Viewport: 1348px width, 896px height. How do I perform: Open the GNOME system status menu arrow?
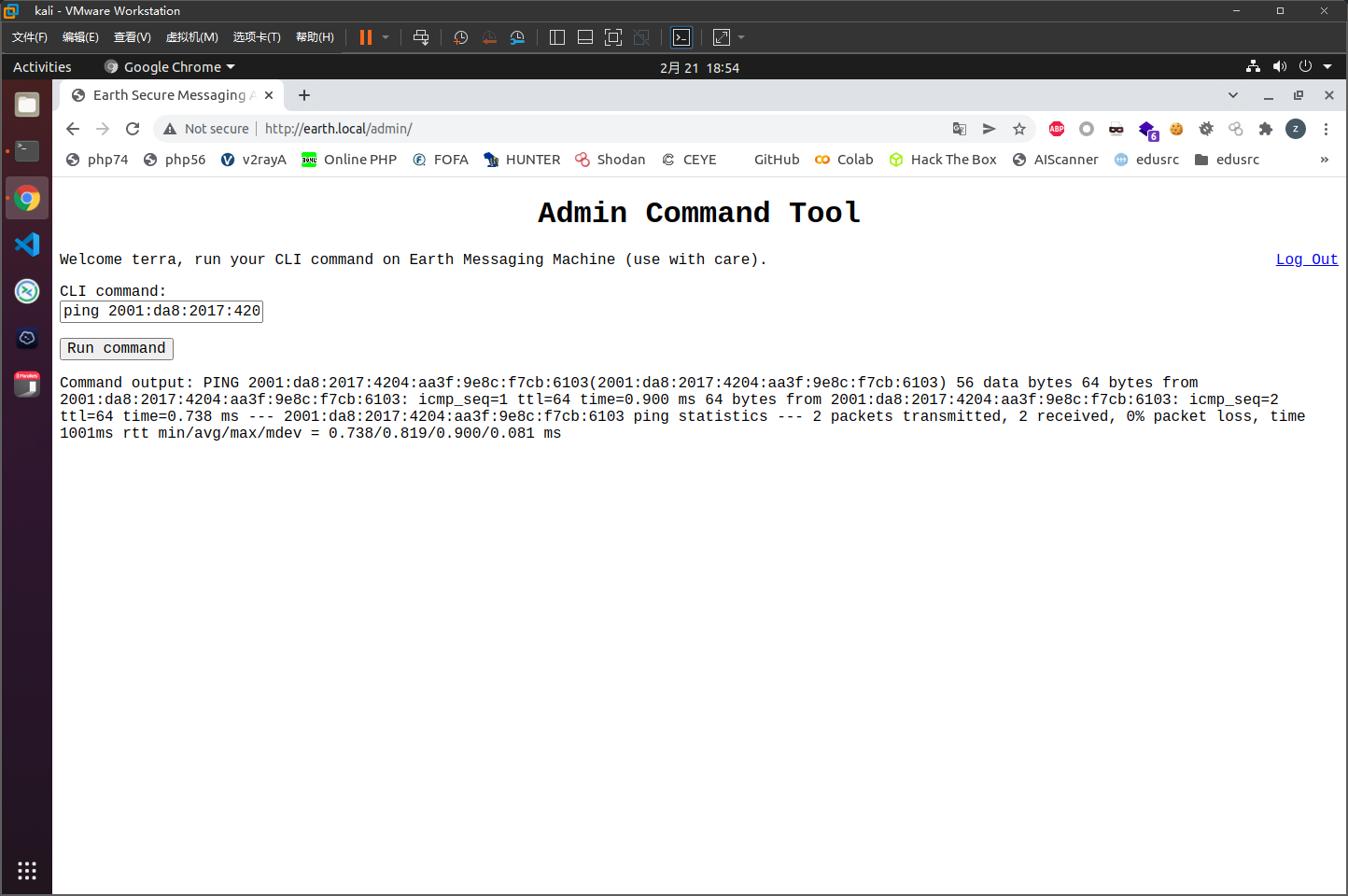pos(1327,67)
